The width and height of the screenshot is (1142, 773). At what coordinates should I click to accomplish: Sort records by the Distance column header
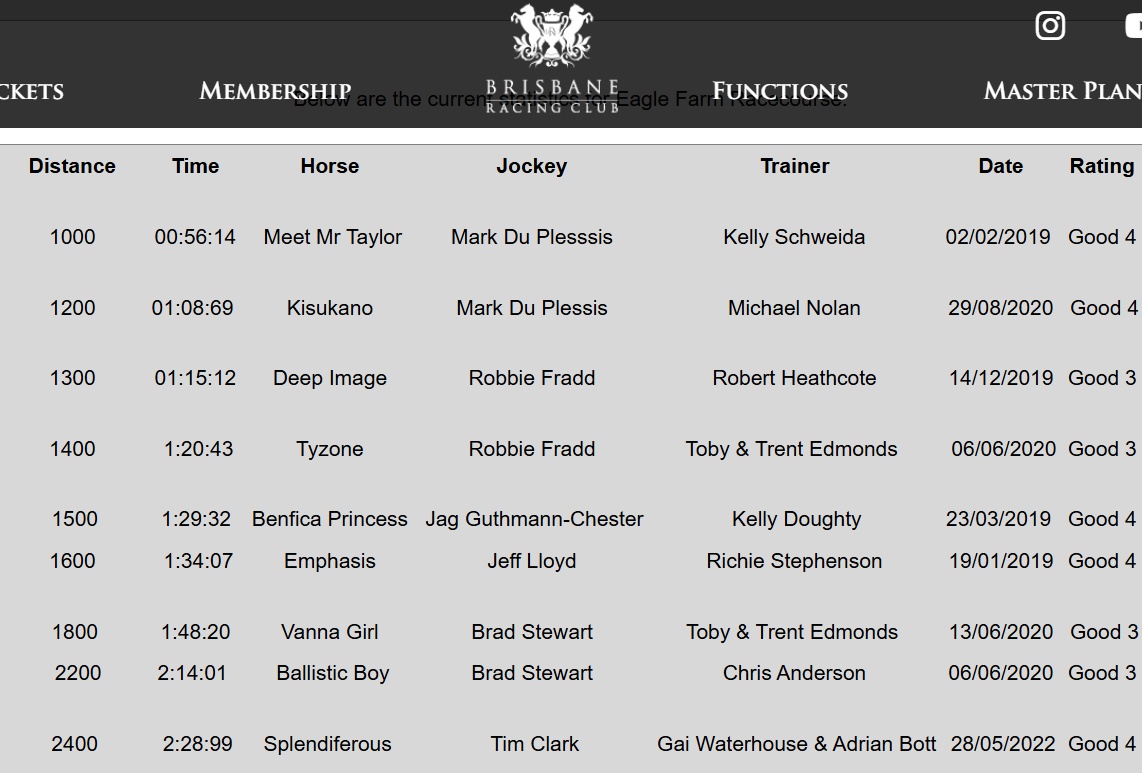(x=72, y=166)
